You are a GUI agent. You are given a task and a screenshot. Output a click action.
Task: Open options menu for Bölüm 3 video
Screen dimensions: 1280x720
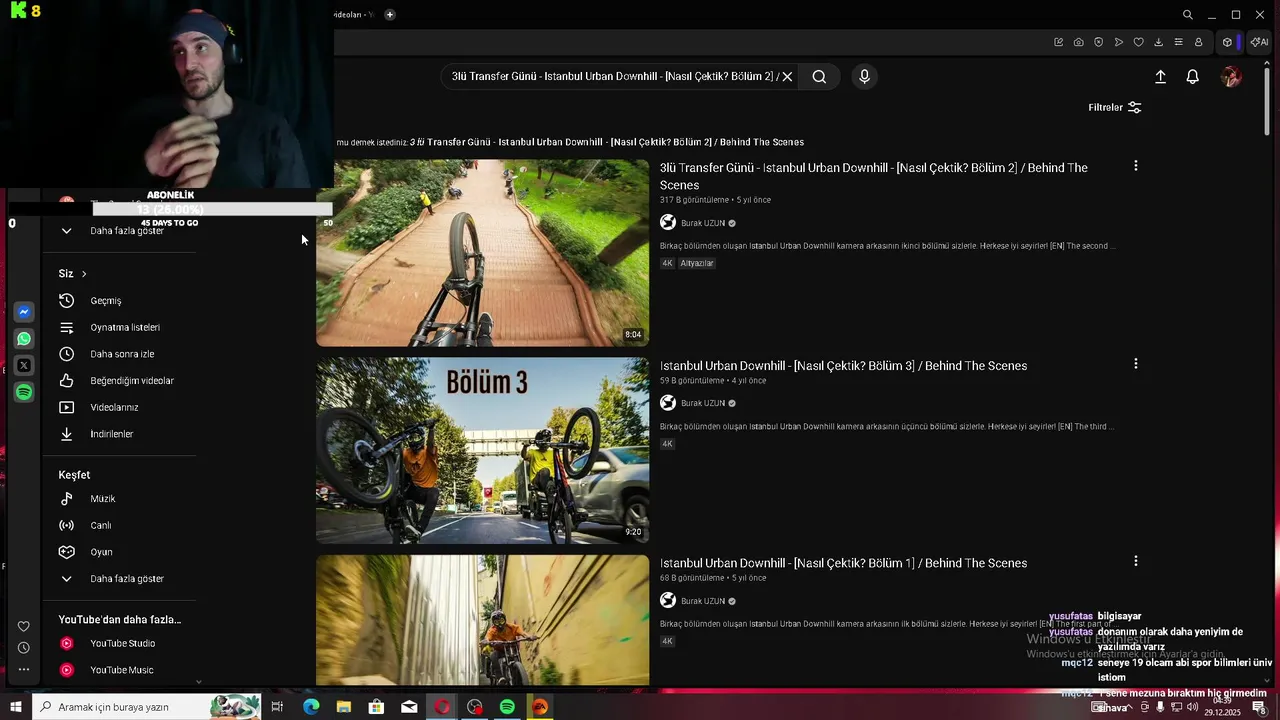point(1135,364)
